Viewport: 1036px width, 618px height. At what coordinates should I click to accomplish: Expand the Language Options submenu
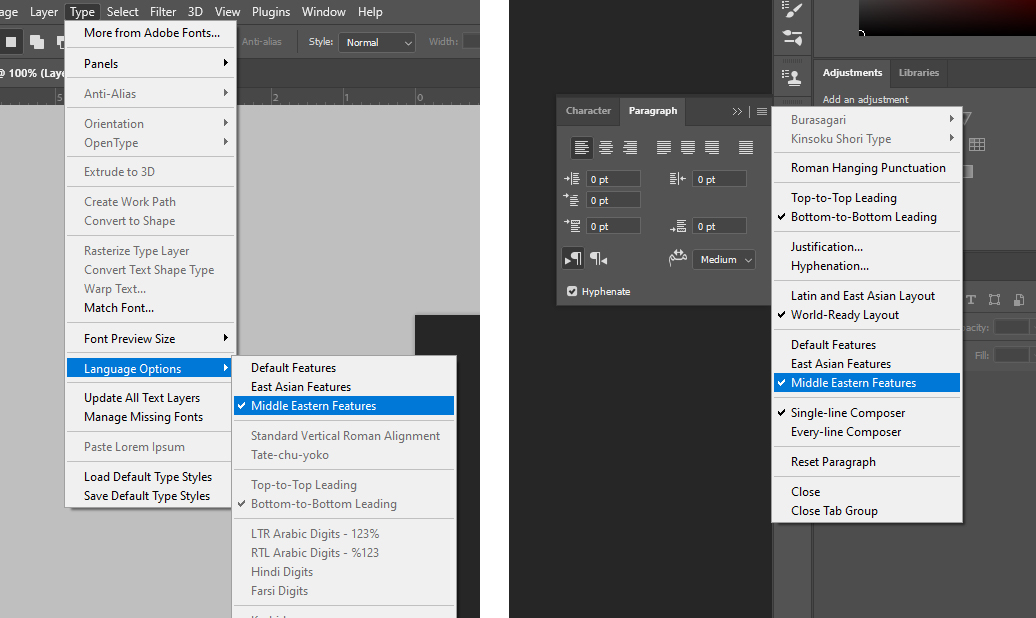[x=151, y=369]
